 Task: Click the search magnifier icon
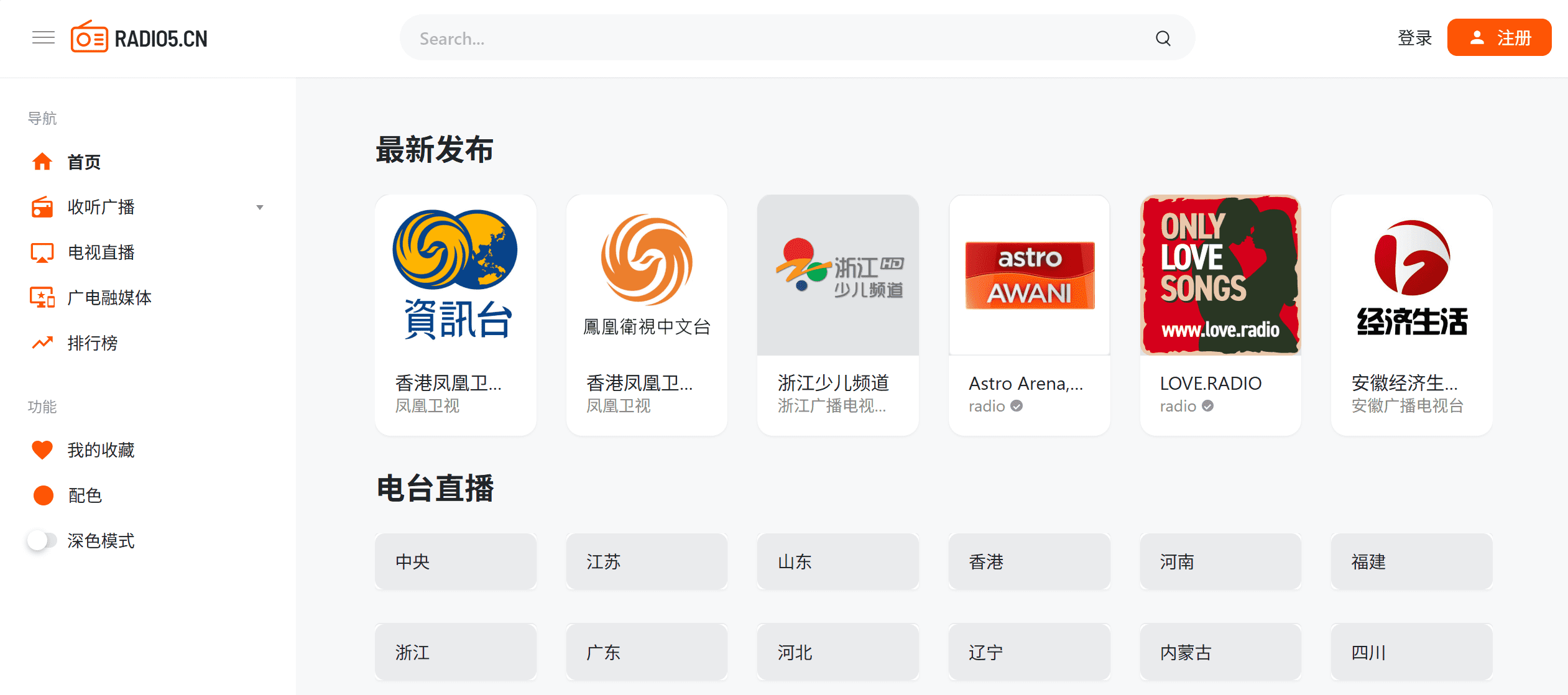[1163, 39]
